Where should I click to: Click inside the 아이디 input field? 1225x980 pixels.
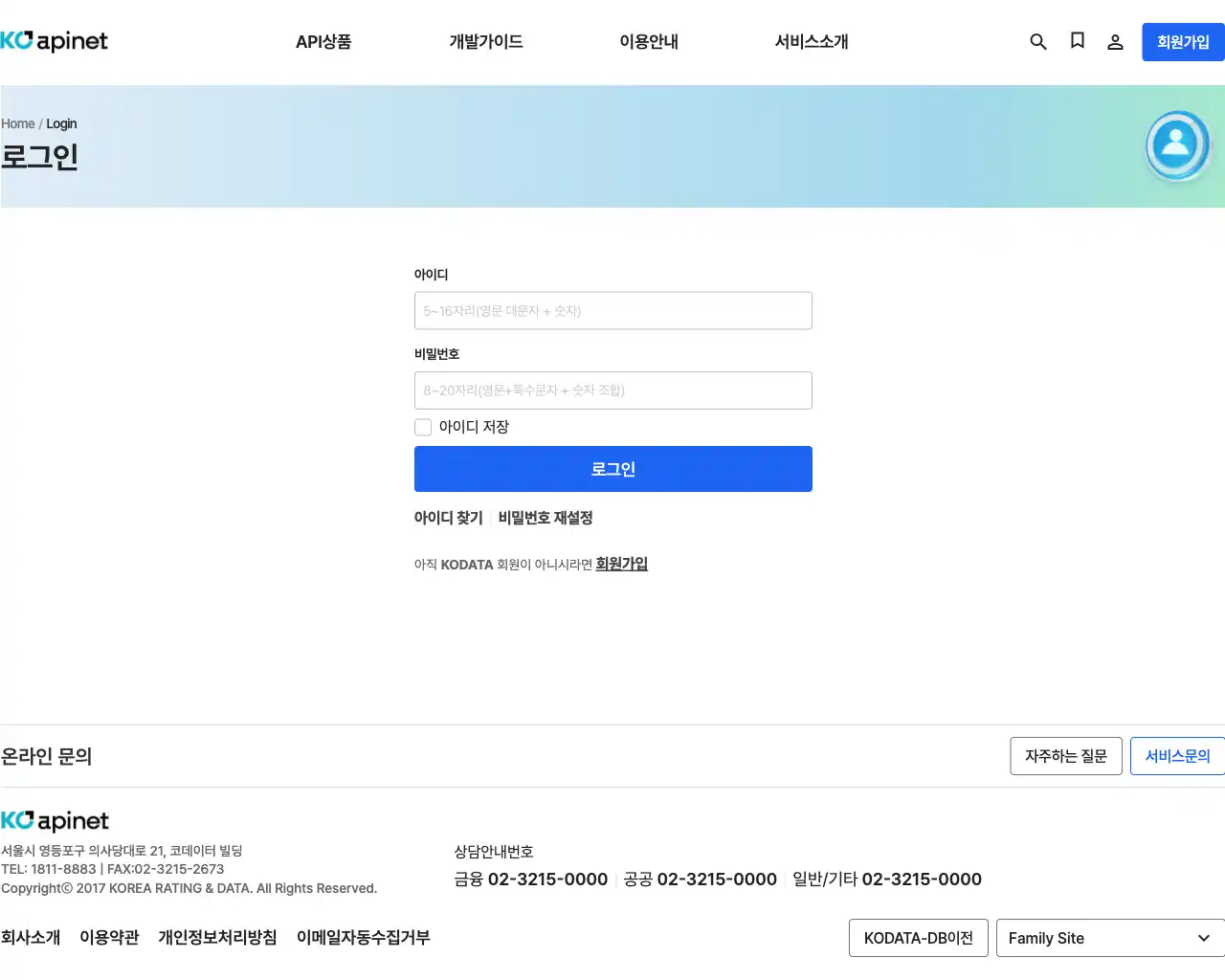tap(612, 310)
